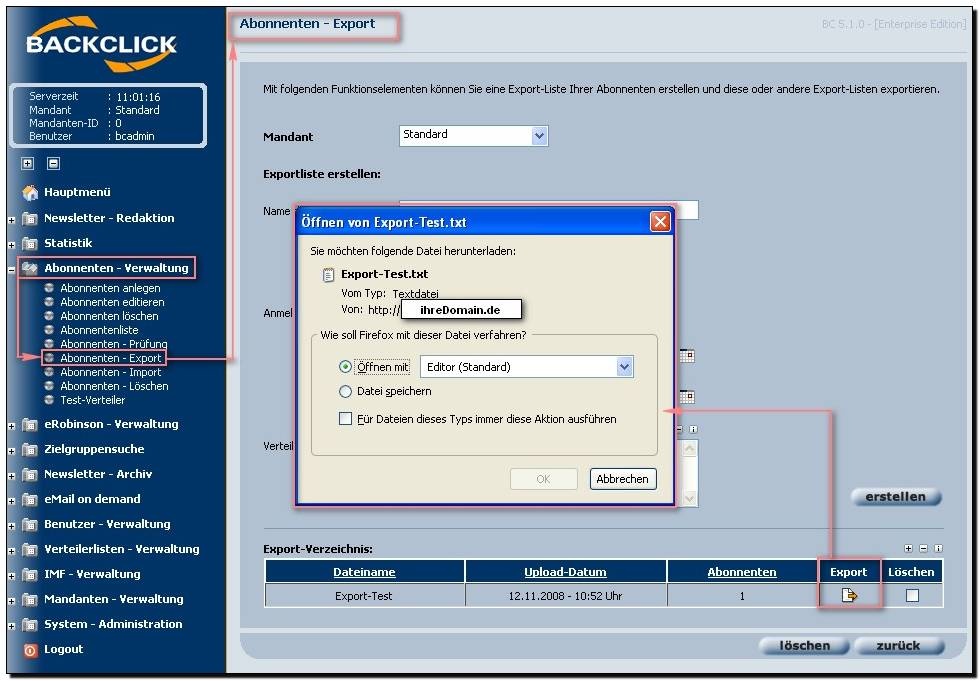The image size is (980, 681).
Task: Click the collapse-all minus icon in sidebar
Action: [x=54, y=164]
